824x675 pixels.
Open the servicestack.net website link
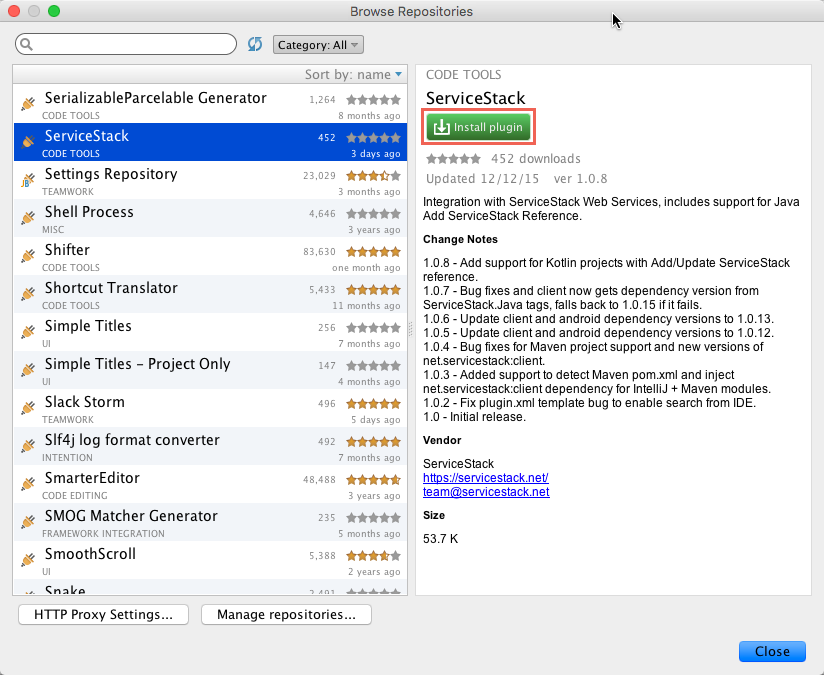click(485, 478)
